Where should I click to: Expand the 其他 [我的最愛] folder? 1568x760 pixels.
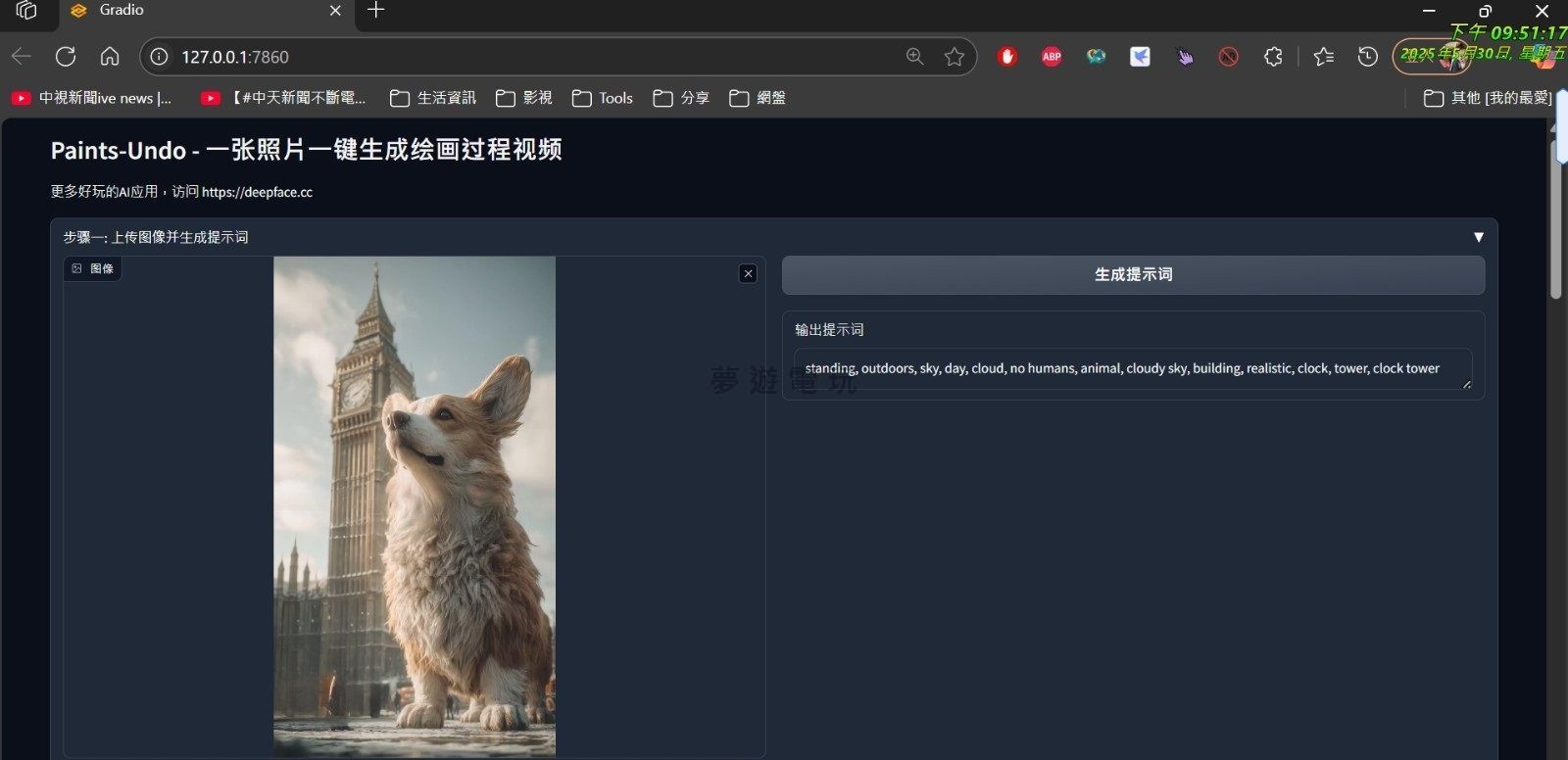pos(1488,98)
